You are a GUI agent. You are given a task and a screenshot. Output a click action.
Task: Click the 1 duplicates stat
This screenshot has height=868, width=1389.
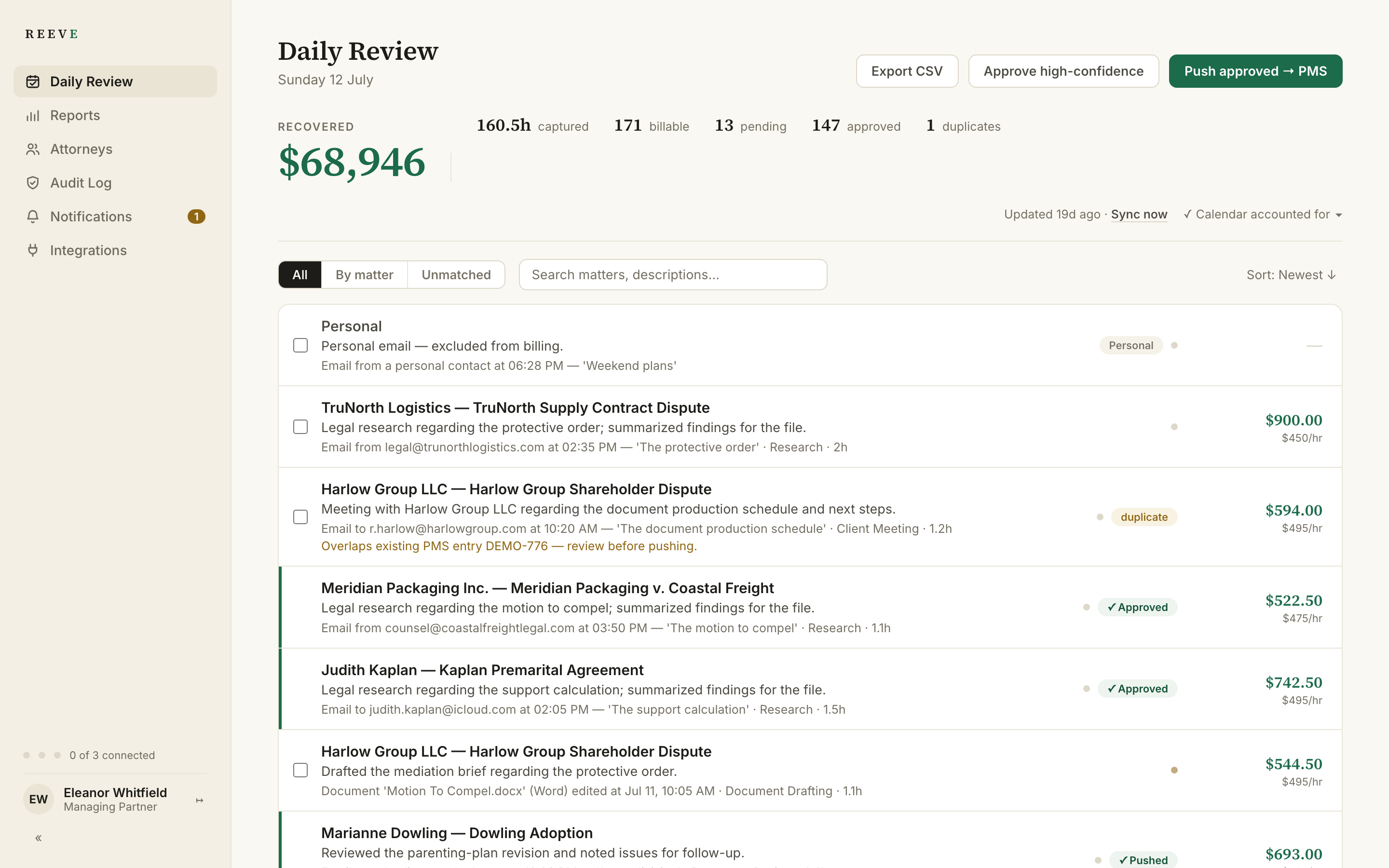click(x=963, y=126)
